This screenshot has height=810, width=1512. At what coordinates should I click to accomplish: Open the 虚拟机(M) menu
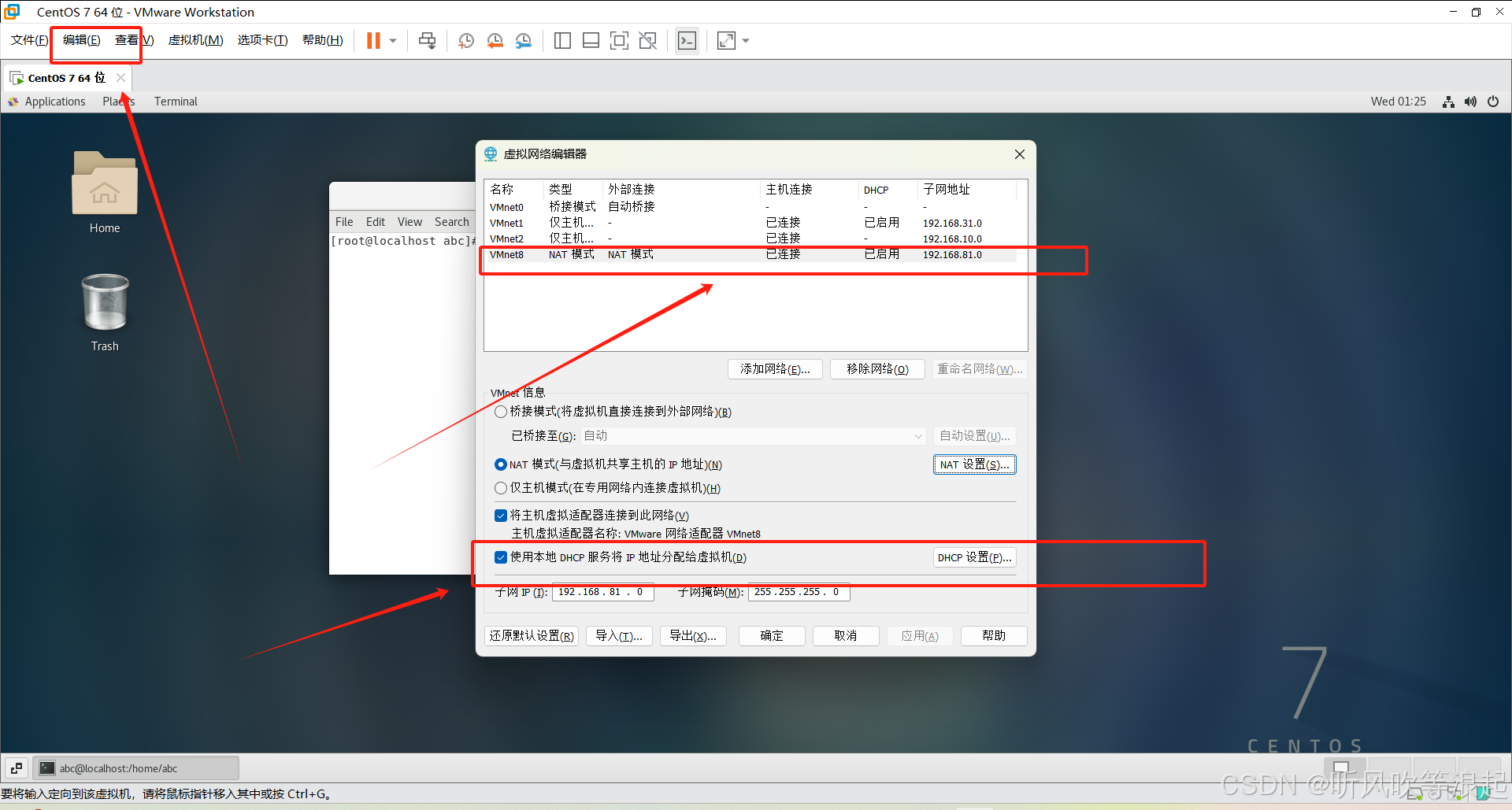(x=195, y=40)
